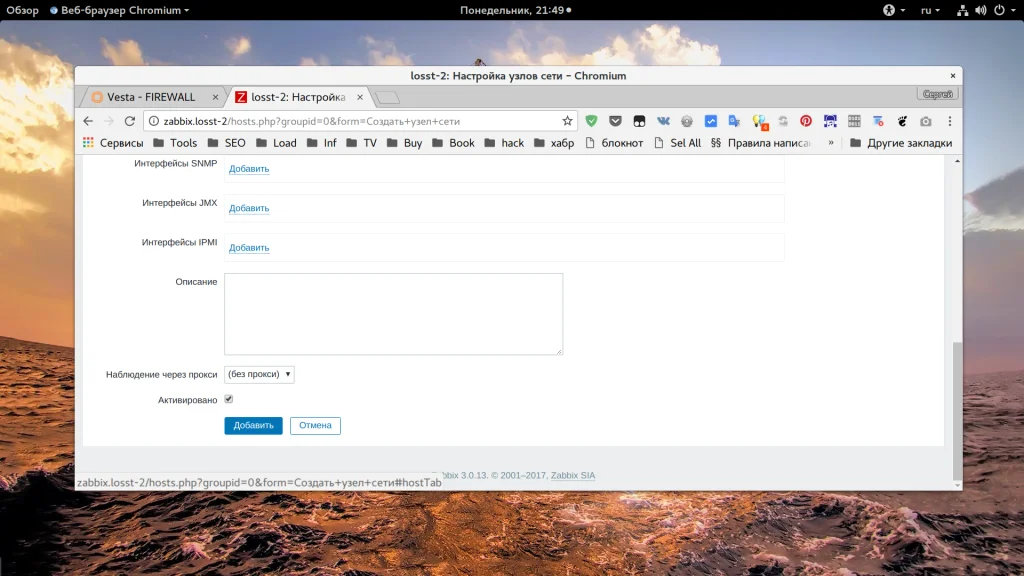Switch to the Vesta - FIREWALL tab

pyautogui.click(x=150, y=97)
